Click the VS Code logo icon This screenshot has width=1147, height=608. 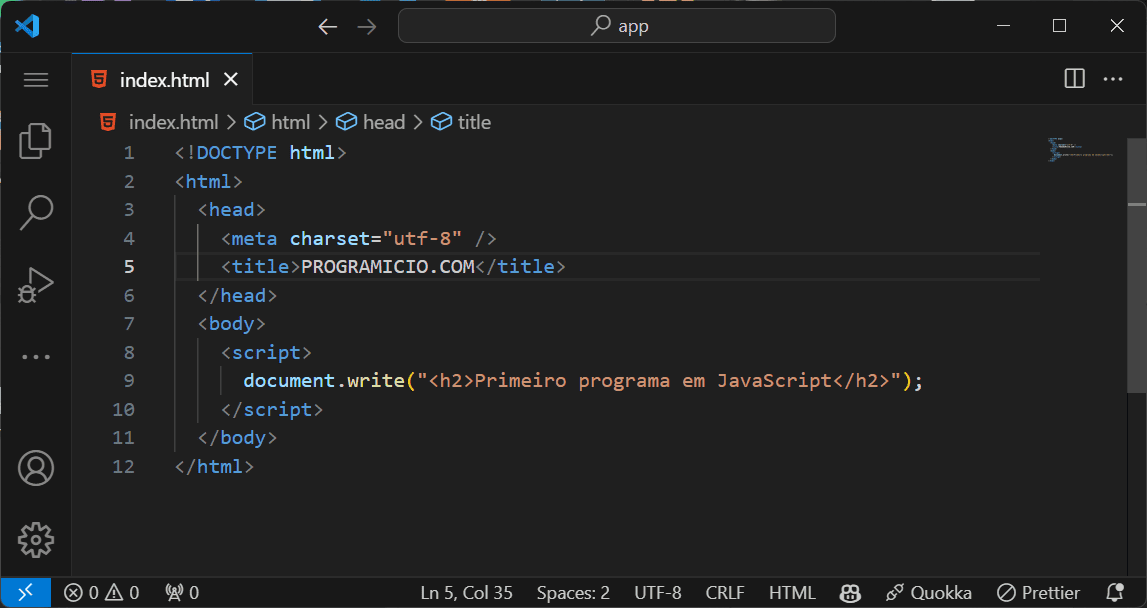(27, 26)
